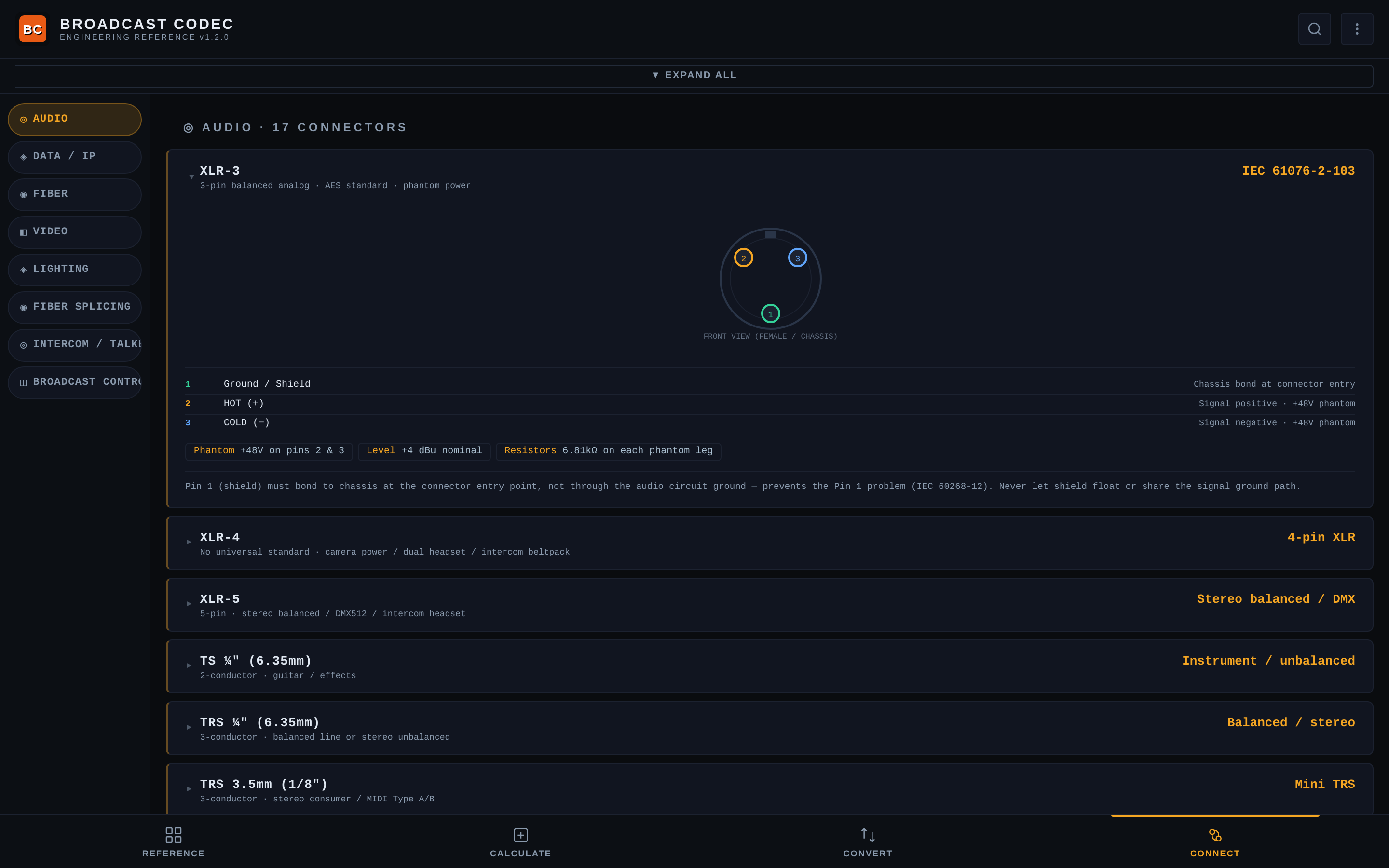This screenshot has height=868, width=1389.
Task: Click the Resistors 6.81kΩ chip
Action: tap(608, 451)
